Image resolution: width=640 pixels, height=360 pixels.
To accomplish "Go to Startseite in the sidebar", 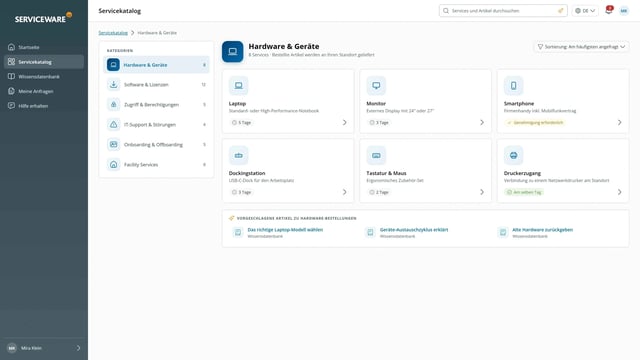I will point(44,47).
